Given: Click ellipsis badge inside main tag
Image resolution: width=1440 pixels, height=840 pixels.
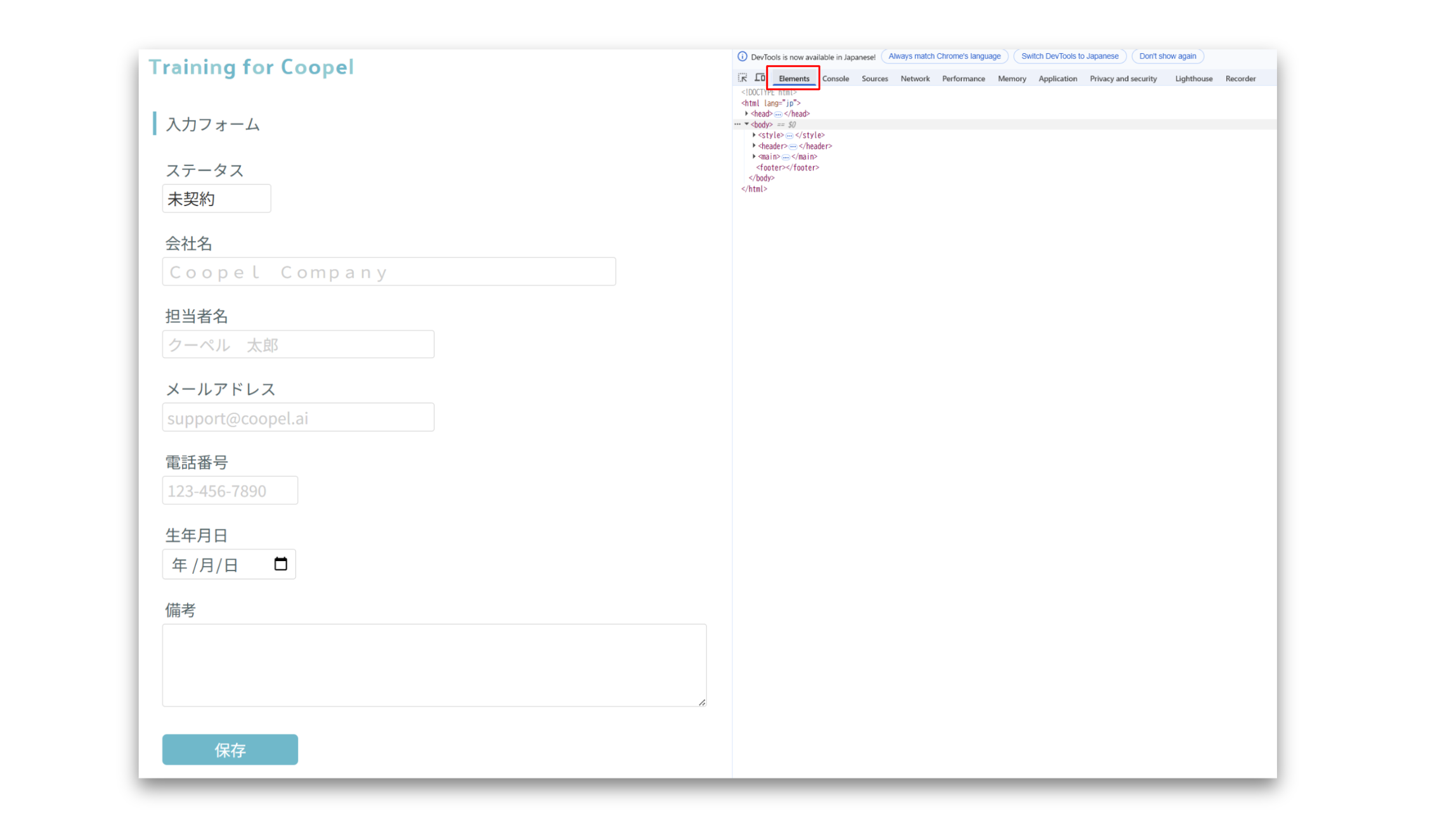Looking at the screenshot, I should [x=785, y=157].
